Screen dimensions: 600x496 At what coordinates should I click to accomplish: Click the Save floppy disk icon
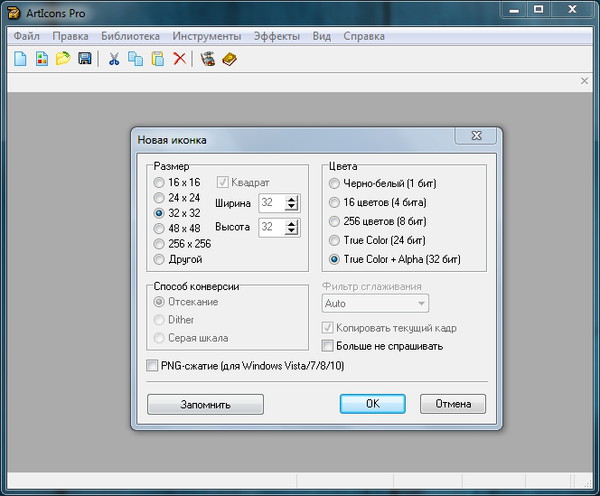tap(85, 59)
